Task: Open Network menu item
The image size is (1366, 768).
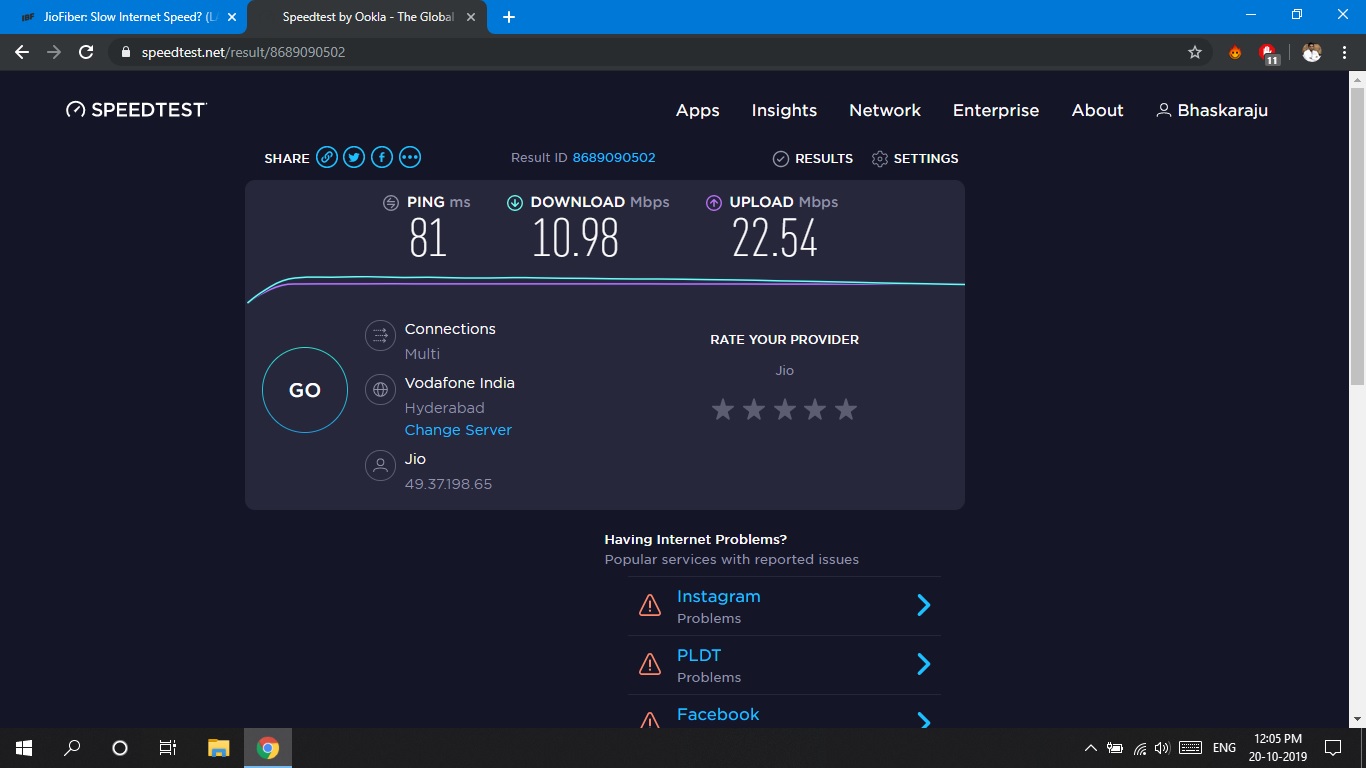Action: [x=885, y=110]
